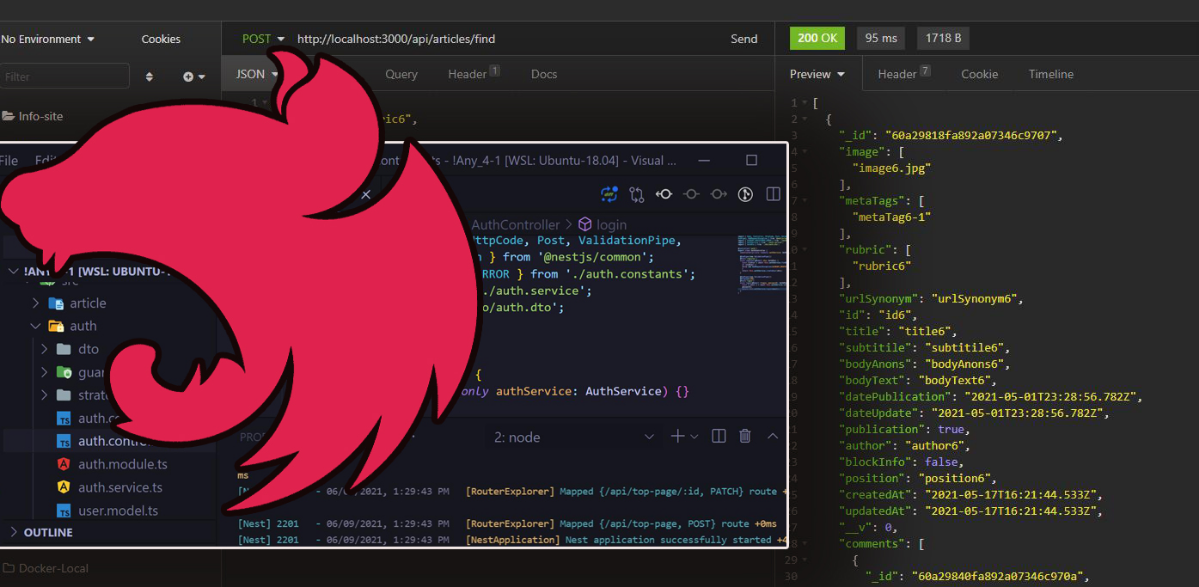Image resolution: width=1199 pixels, height=587 pixels.
Task: Click the Send button
Action: (743, 39)
